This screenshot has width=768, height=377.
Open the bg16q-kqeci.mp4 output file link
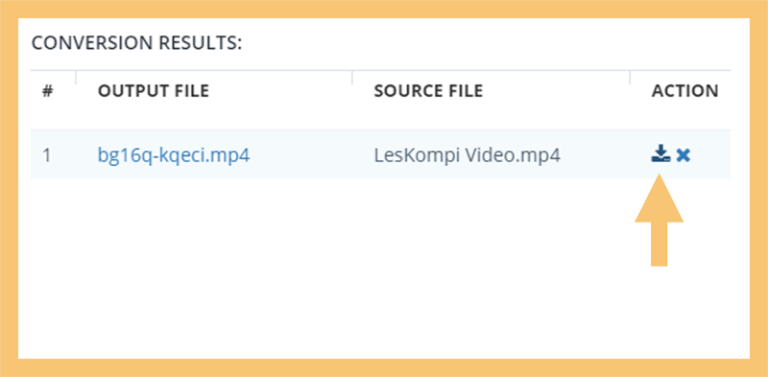click(x=174, y=155)
